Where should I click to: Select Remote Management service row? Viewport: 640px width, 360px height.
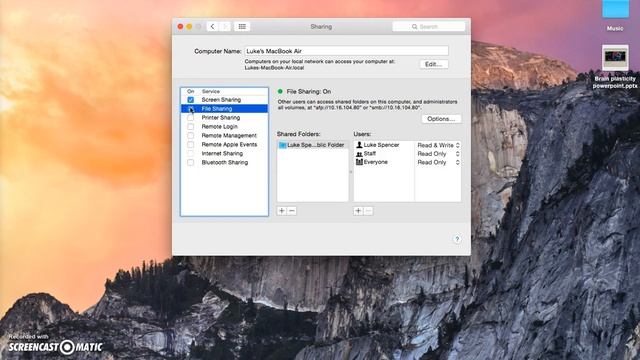(x=224, y=136)
